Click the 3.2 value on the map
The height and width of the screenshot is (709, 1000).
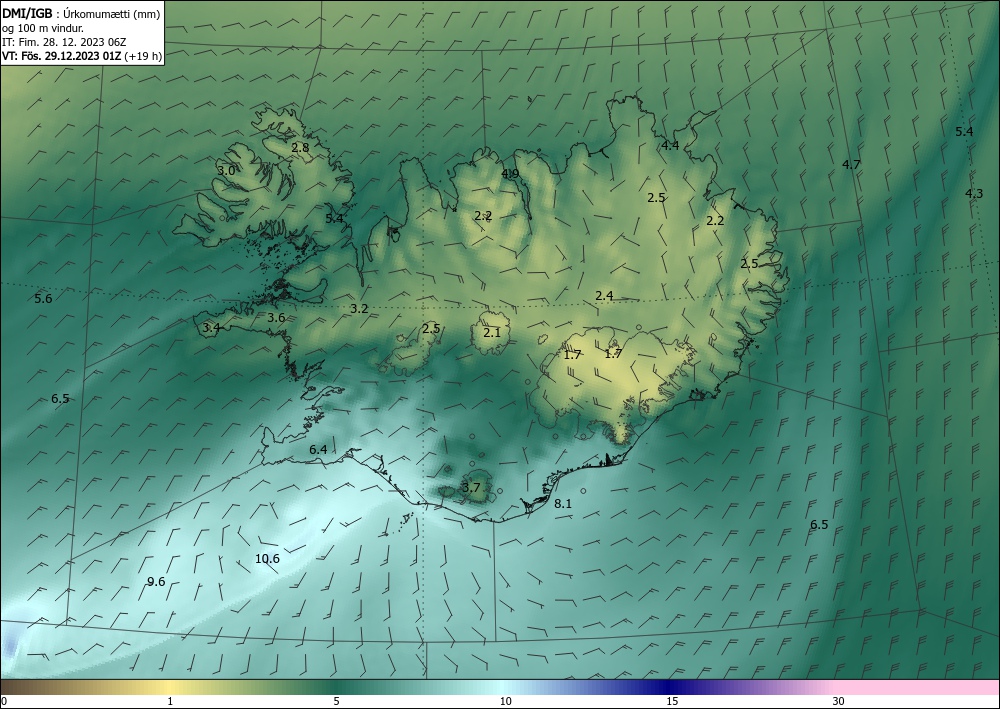click(359, 309)
